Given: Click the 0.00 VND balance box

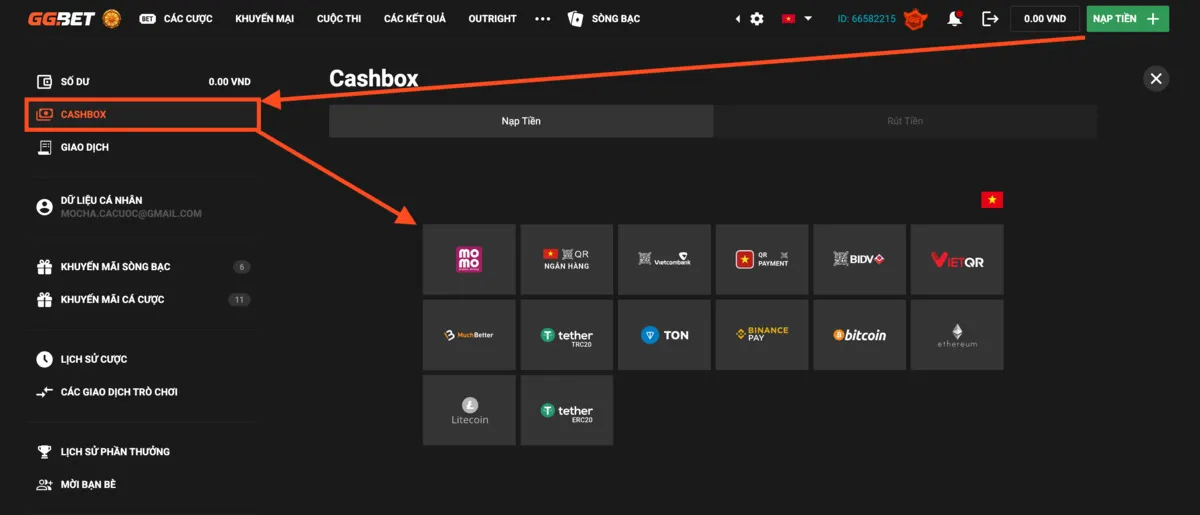Looking at the screenshot, I should coord(1044,19).
